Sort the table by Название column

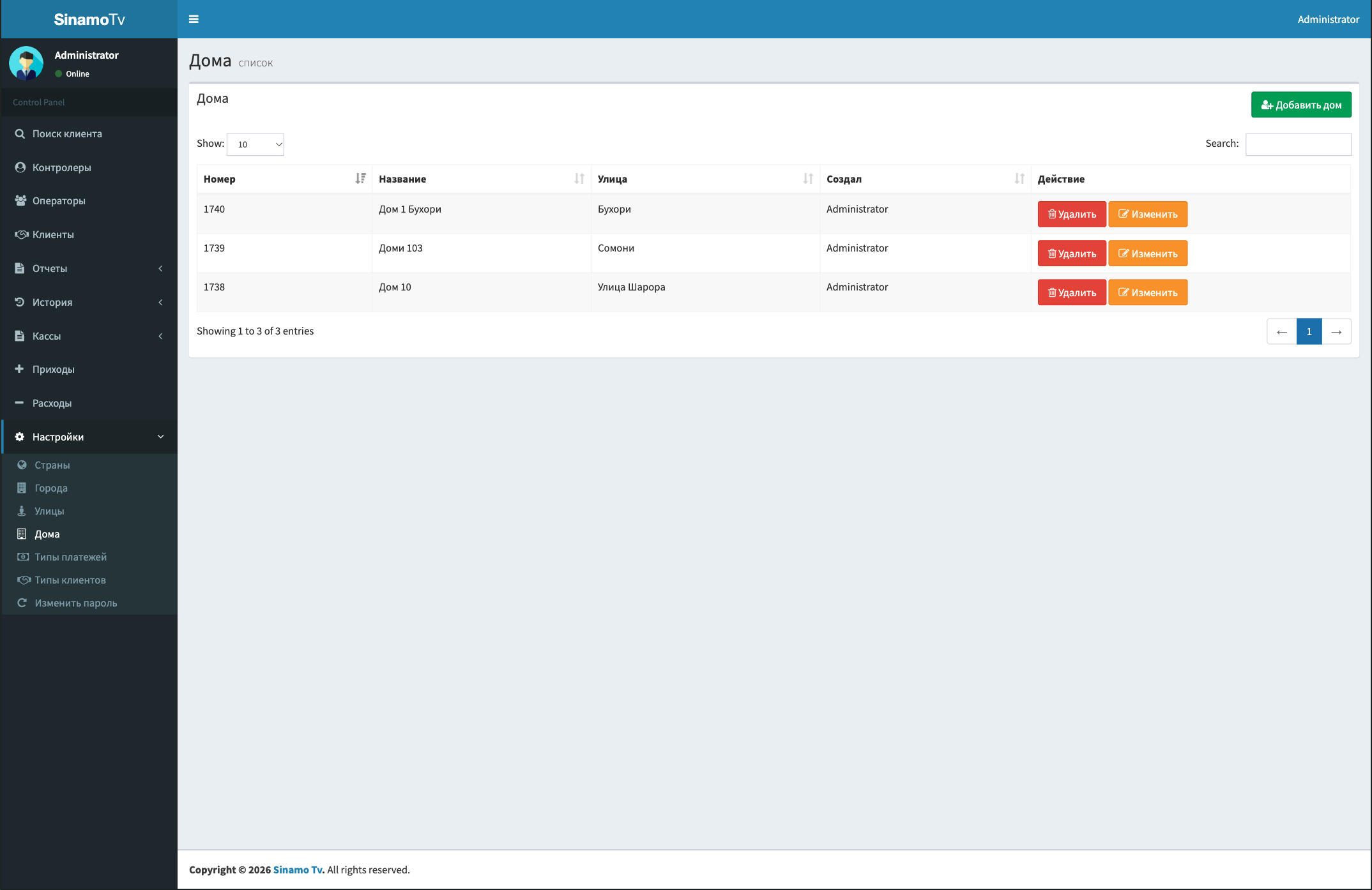point(482,179)
